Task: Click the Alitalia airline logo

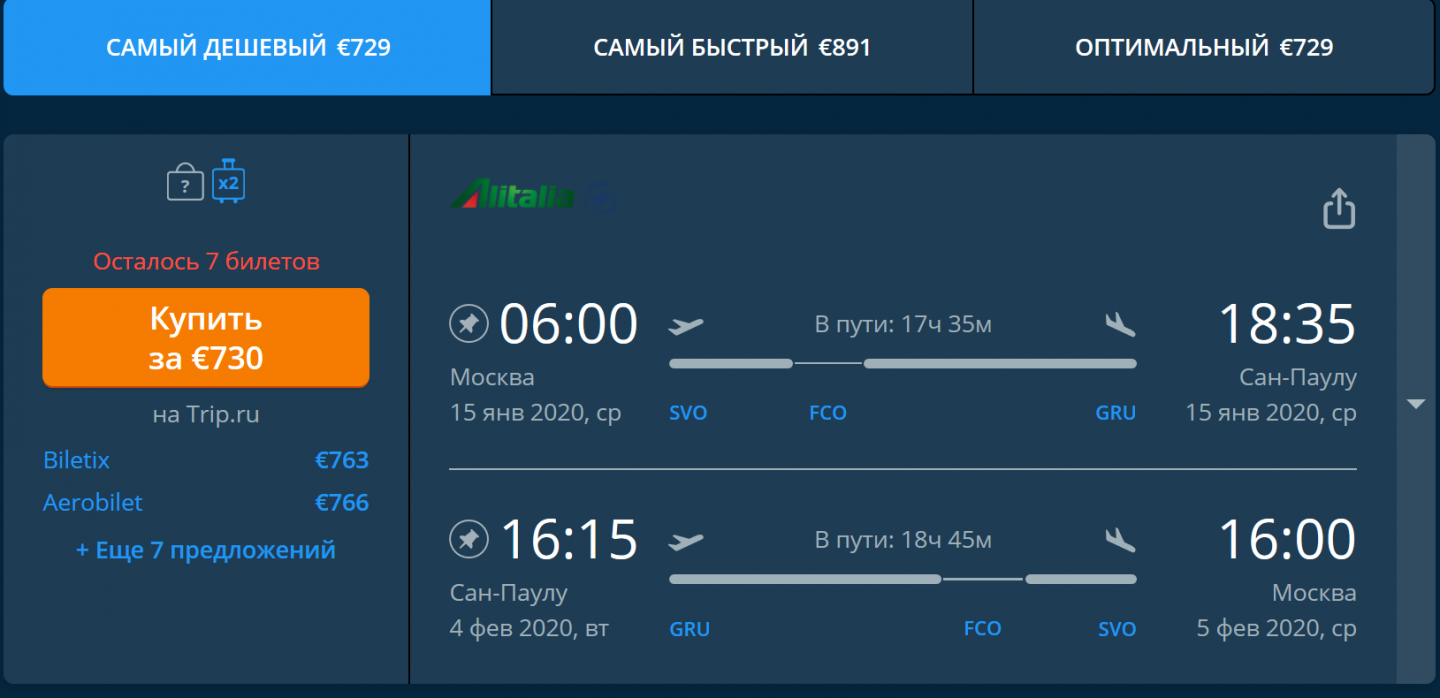Action: (x=512, y=194)
